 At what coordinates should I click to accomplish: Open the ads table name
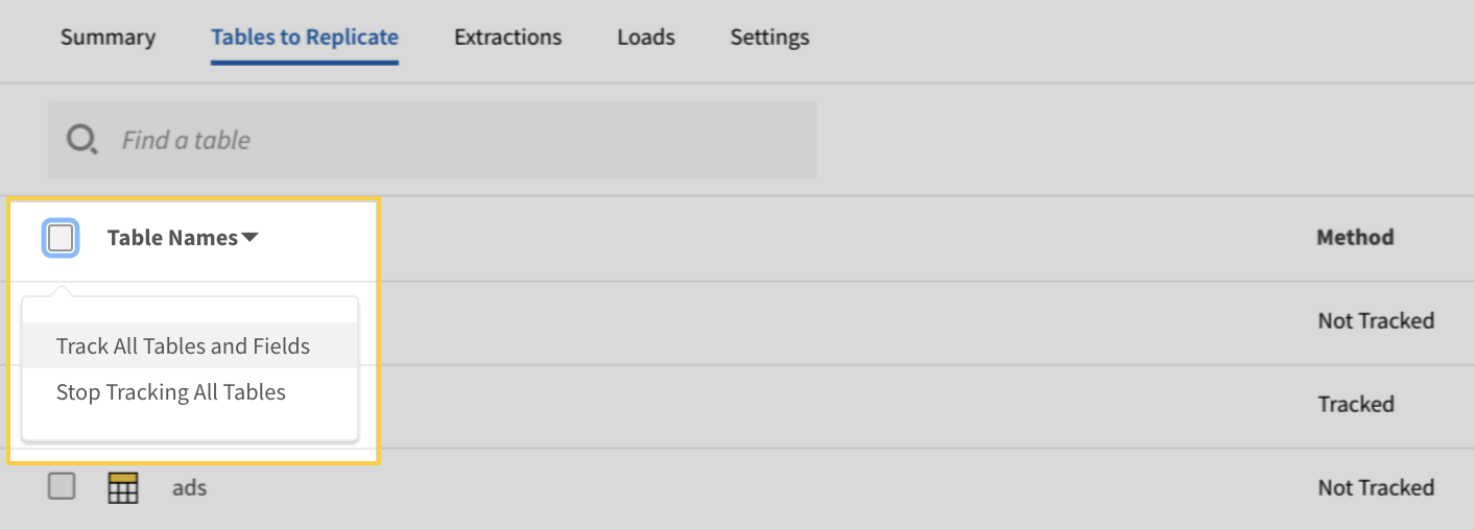coord(189,488)
